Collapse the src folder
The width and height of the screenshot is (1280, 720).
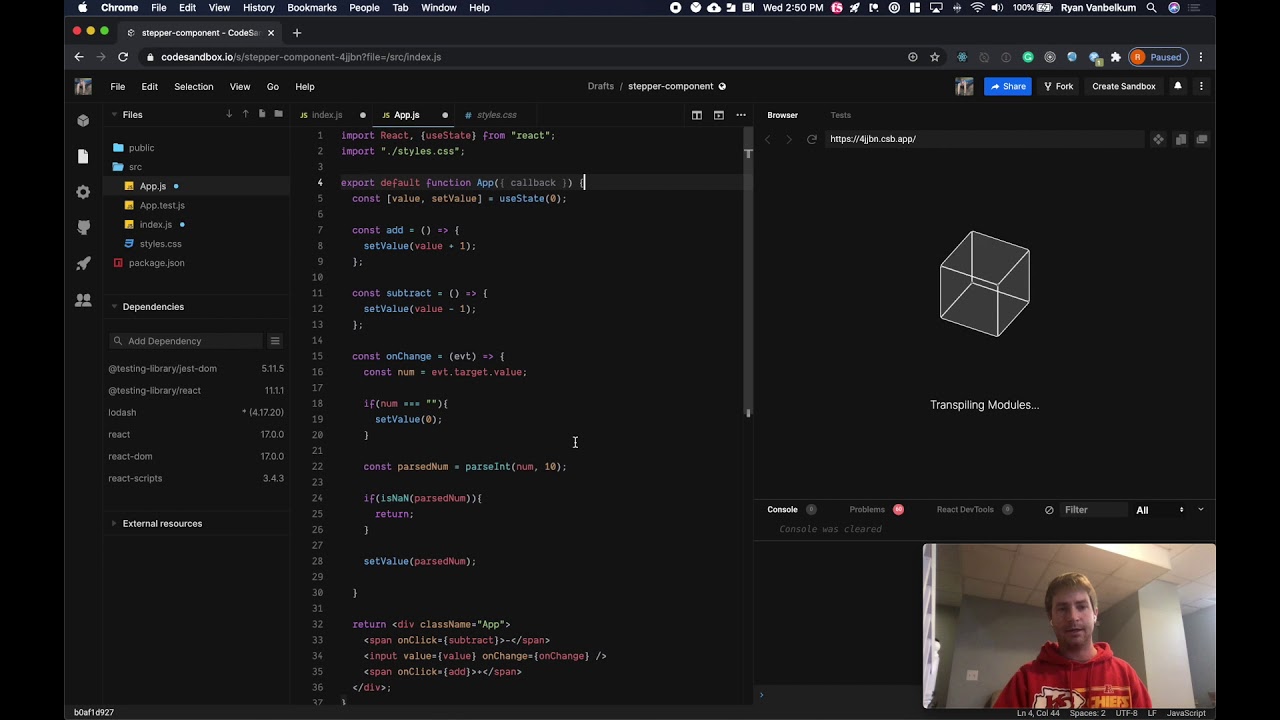tap(135, 167)
